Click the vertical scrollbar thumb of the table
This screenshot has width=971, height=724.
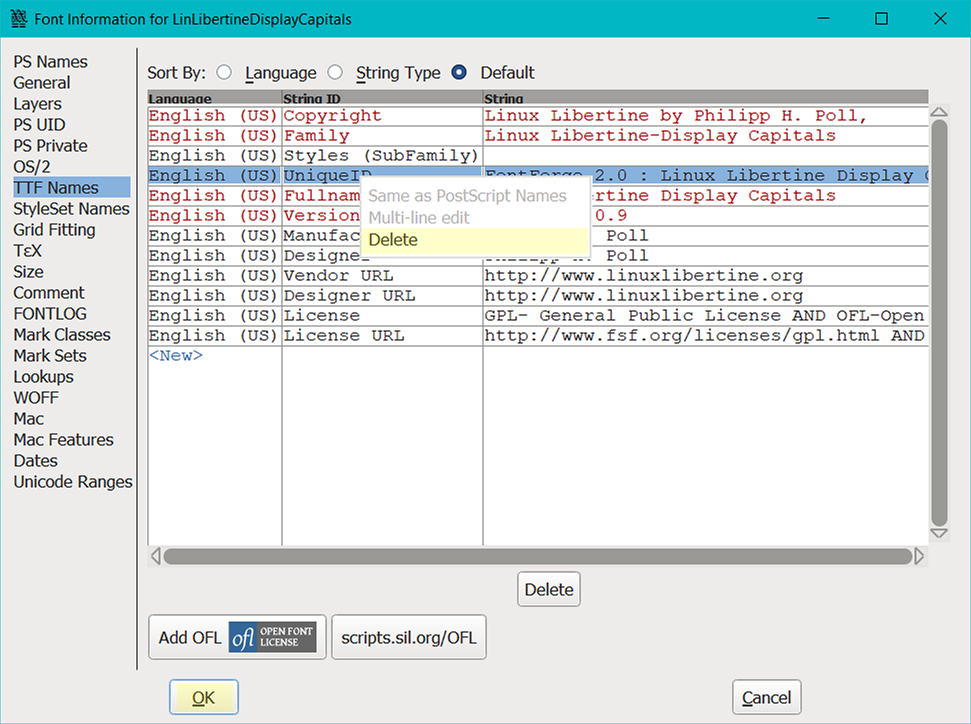point(939,323)
